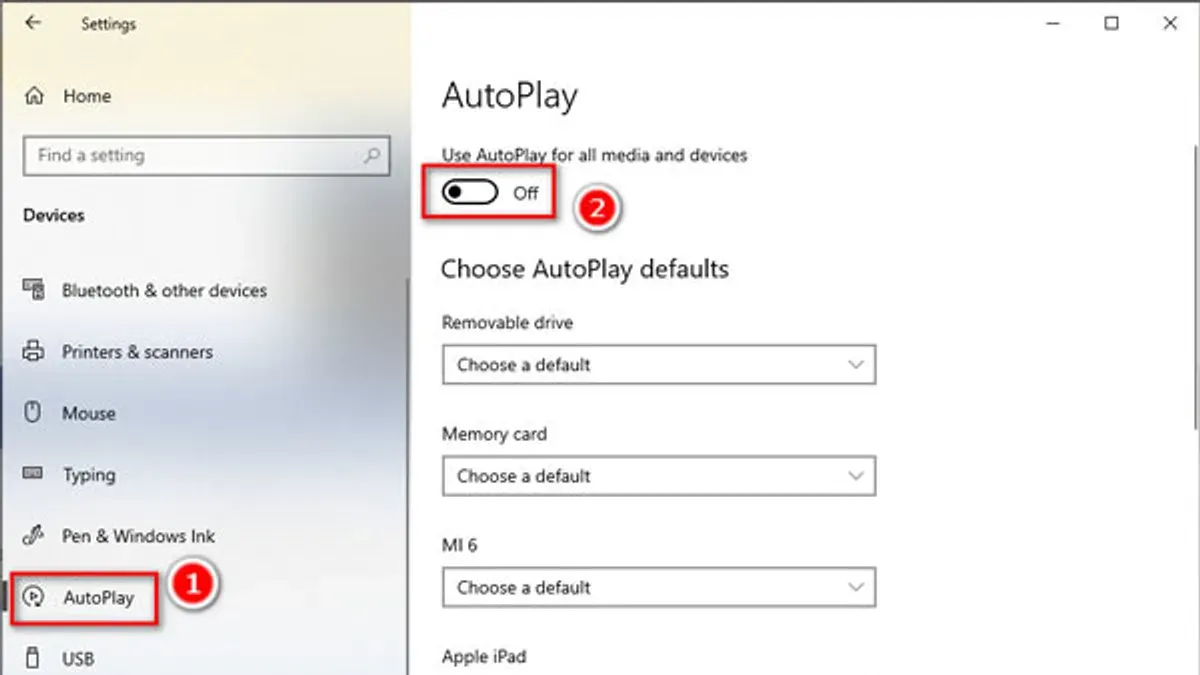Click the Off label beside the toggle

tap(526, 193)
